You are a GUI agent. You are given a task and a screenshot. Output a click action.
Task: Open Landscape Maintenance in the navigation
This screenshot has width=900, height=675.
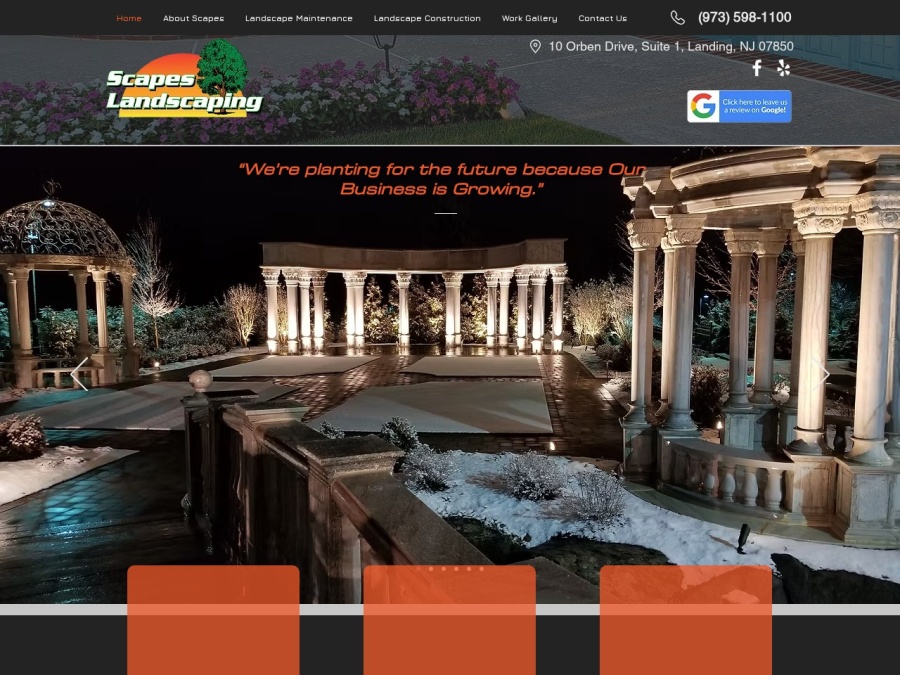click(x=298, y=18)
